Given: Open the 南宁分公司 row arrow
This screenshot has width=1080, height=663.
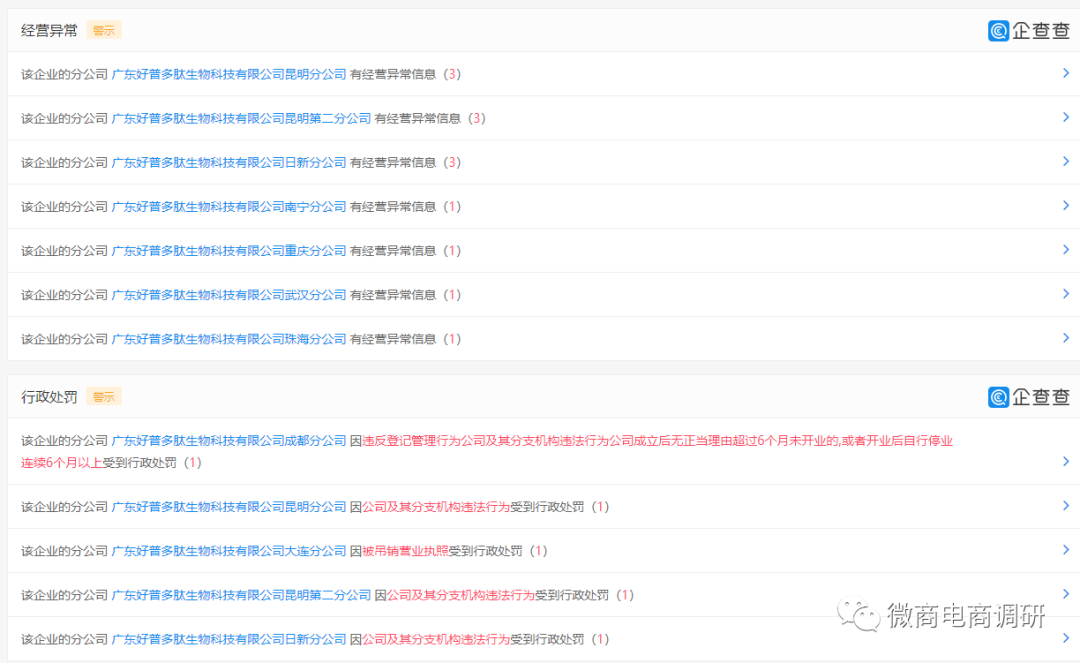Looking at the screenshot, I should pos(1066,205).
